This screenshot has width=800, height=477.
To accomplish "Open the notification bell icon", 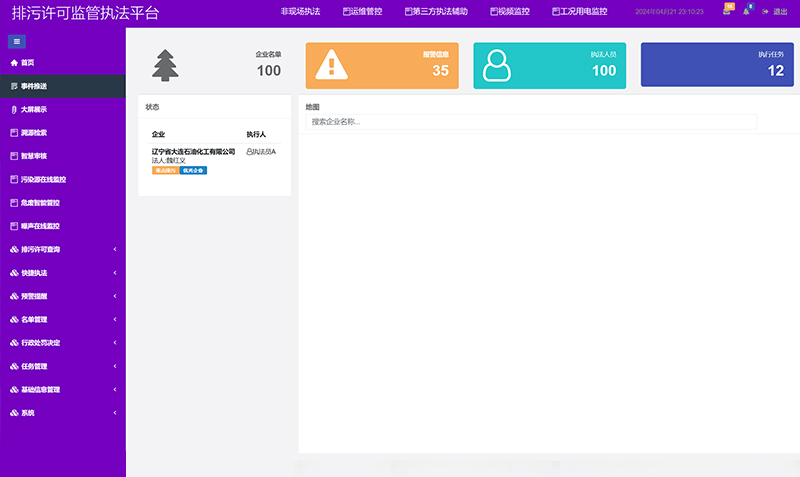I will pos(746,11).
